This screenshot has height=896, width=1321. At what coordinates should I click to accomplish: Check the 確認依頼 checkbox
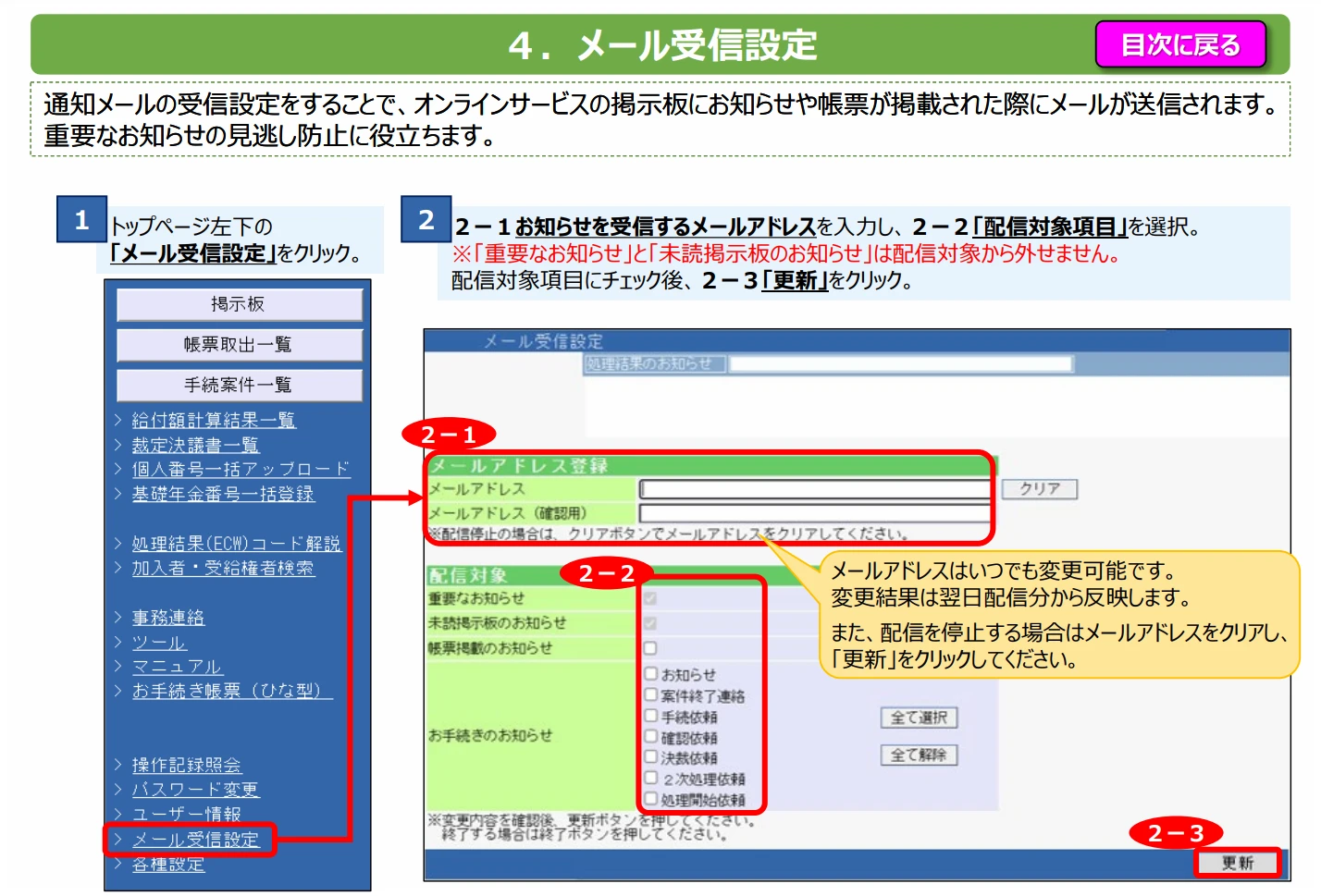click(x=650, y=737)
